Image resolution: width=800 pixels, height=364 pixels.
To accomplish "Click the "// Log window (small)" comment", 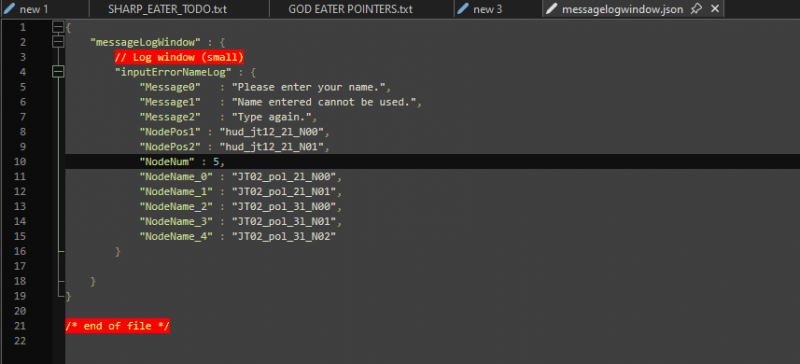I will 180,57.
